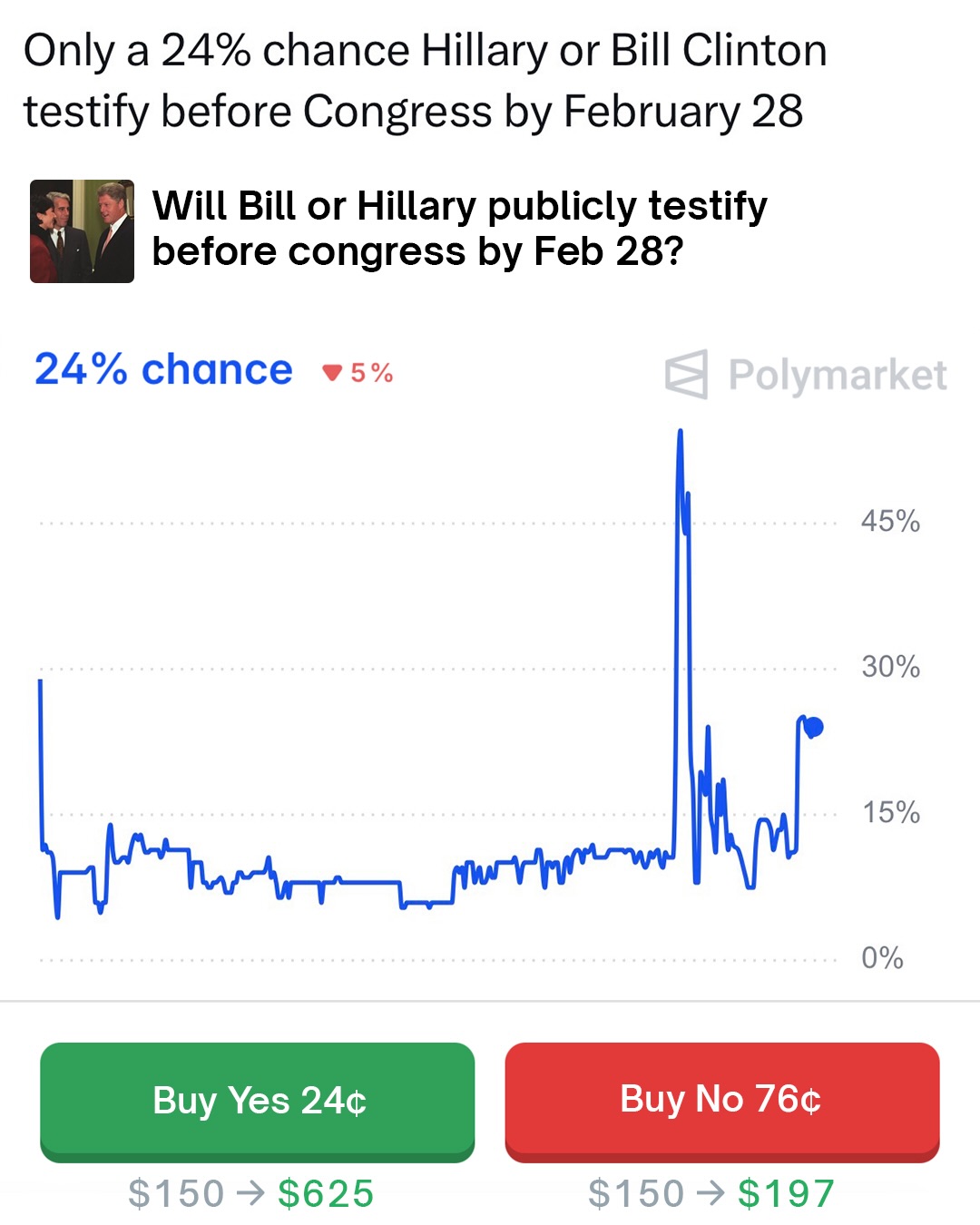
Task: Click the 5% change value
Action: 372,373
